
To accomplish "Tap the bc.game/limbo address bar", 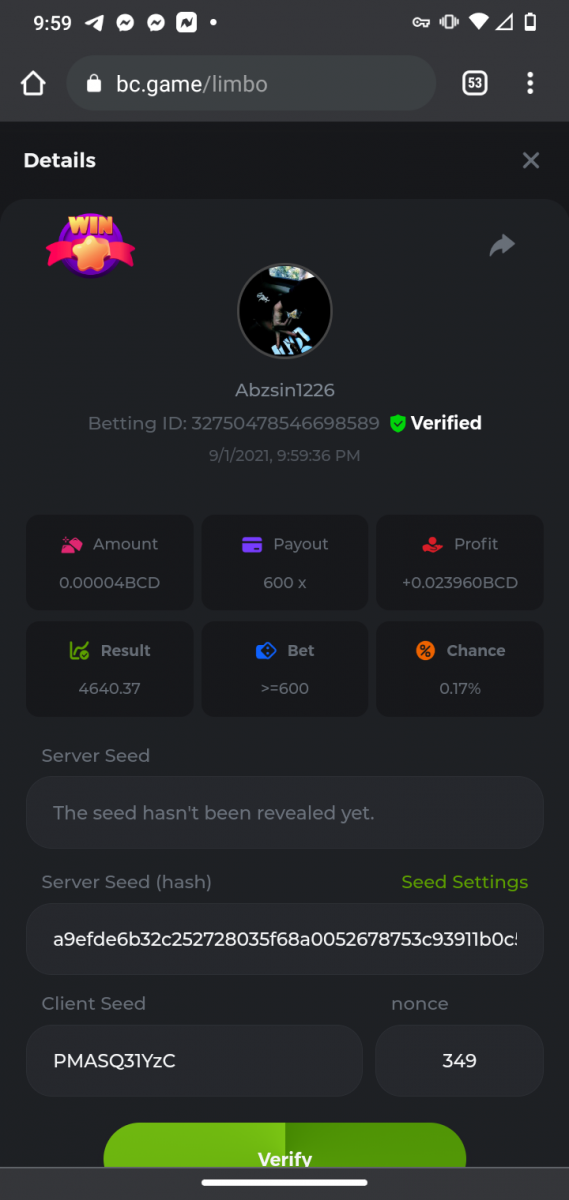I will pyautogui.click(x=251, y=84).
